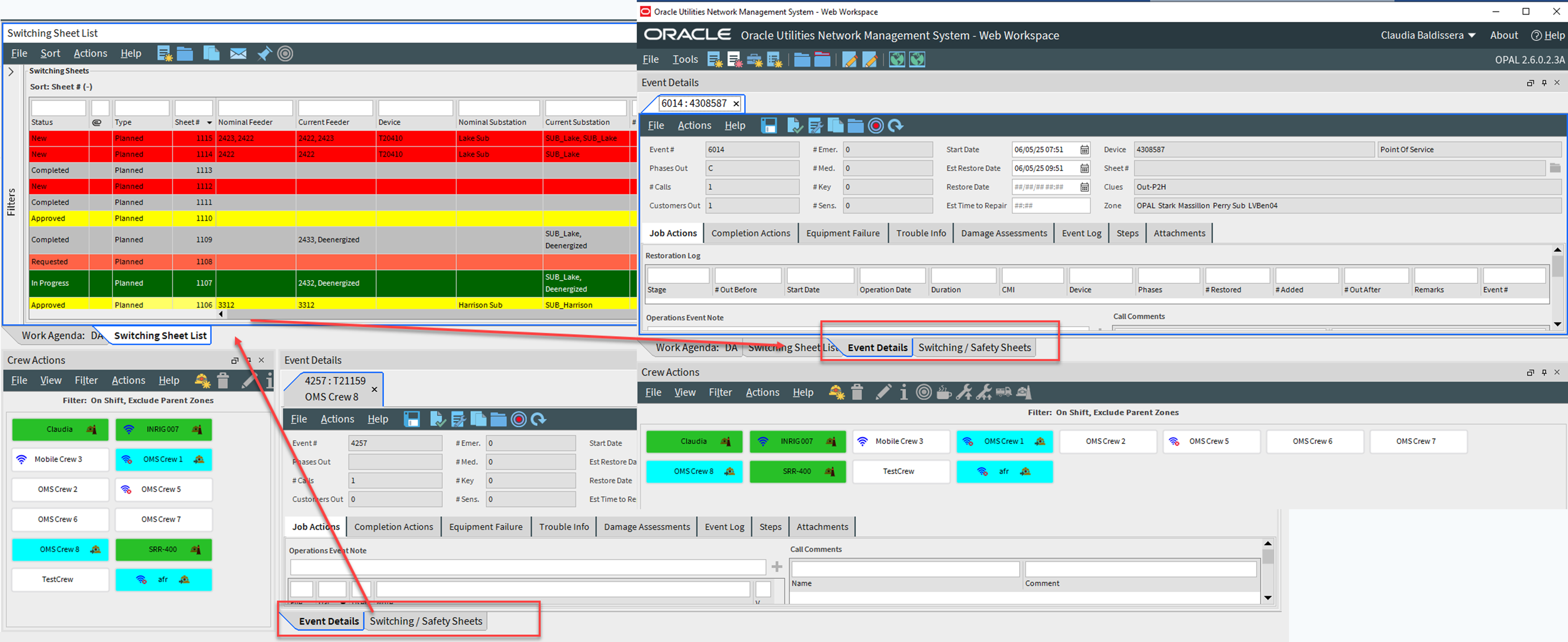
Task: Click Event Details panel vertical scrollbar down arrow
Action: 1557,324
